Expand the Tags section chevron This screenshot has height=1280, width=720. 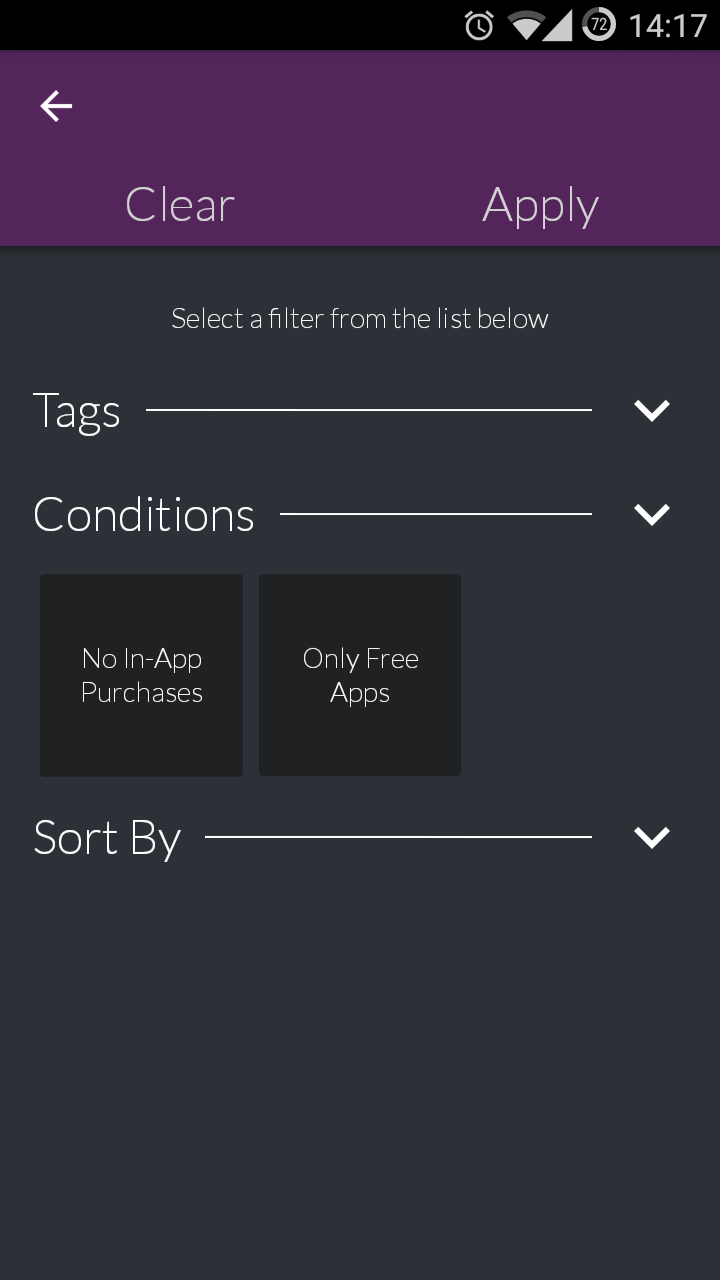click(652, 410)
